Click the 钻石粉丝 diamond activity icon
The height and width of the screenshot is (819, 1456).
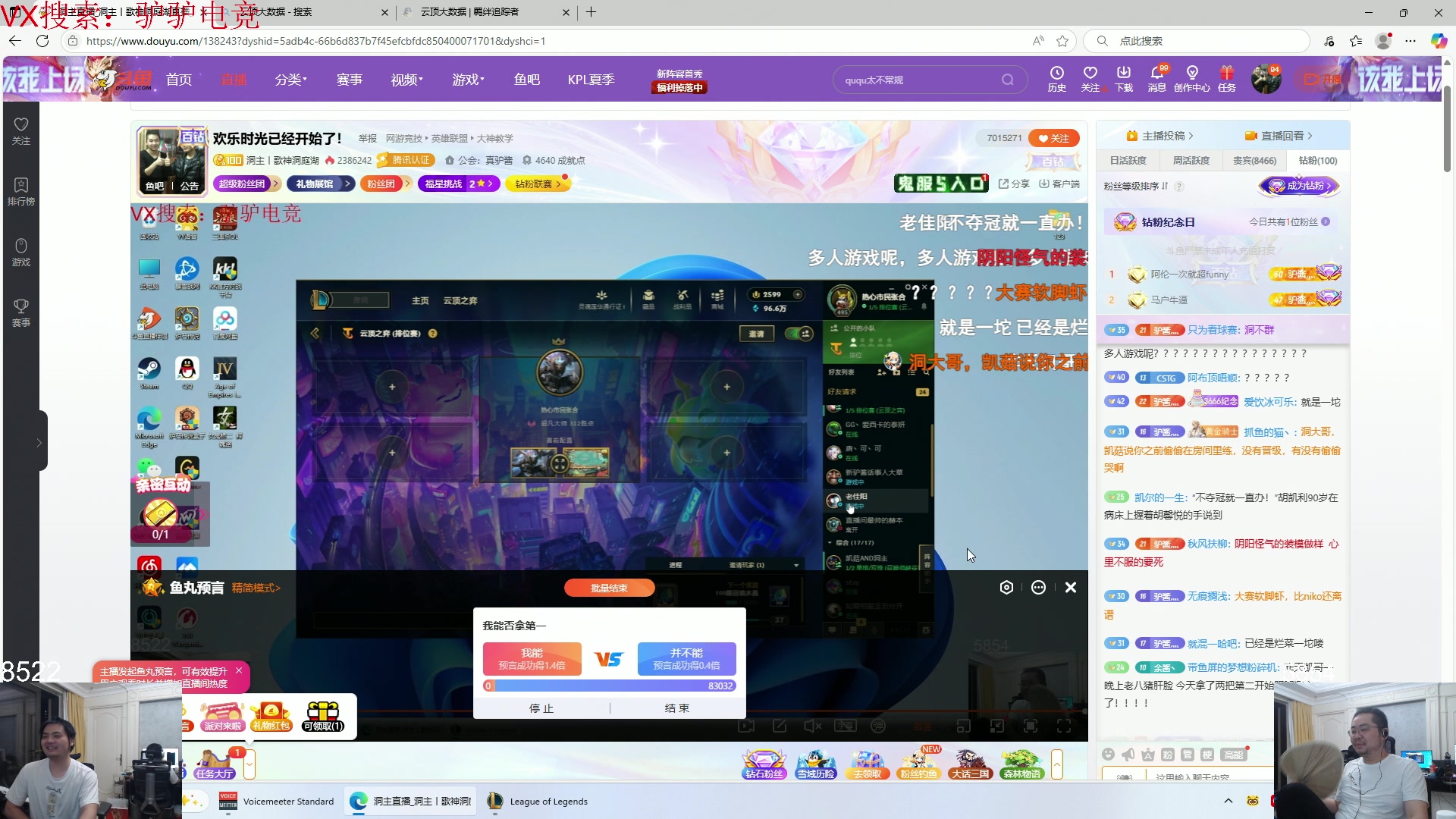pyautogui.click(x=764, y=764)
